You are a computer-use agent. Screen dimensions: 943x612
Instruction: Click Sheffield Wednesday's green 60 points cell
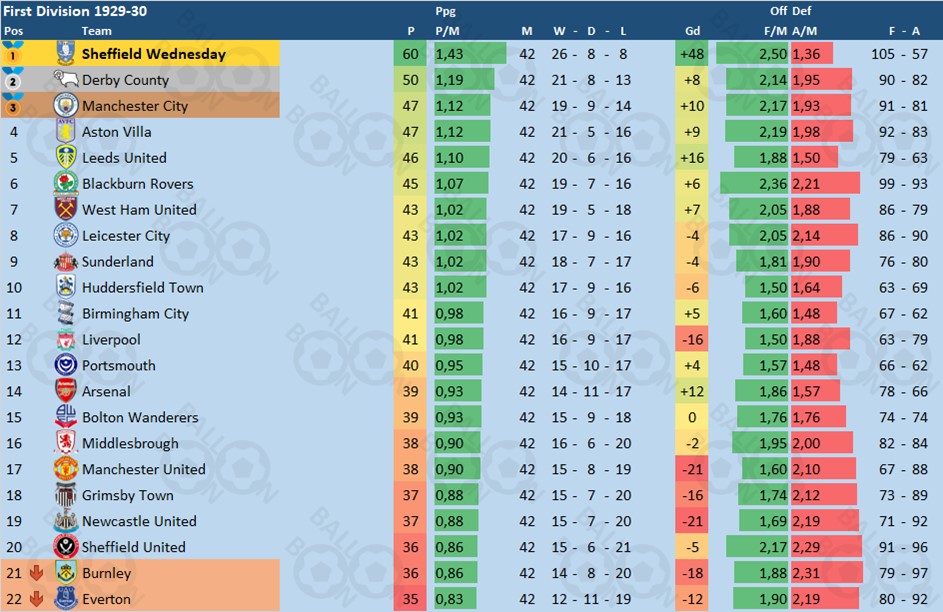(x=410, y=54)
